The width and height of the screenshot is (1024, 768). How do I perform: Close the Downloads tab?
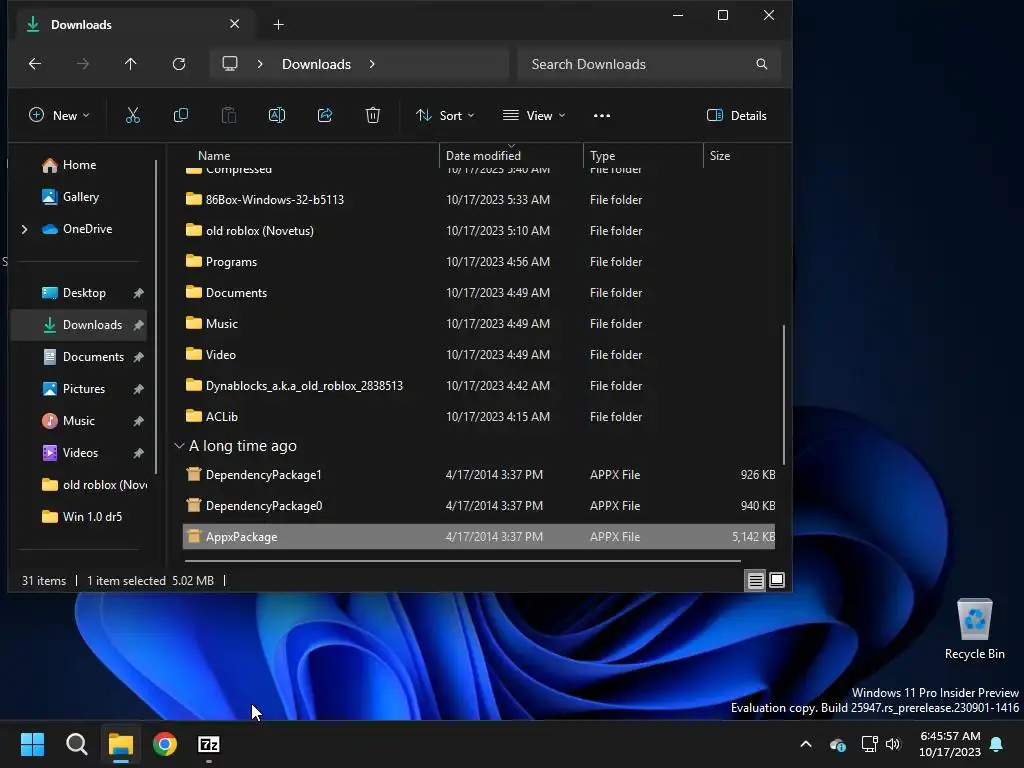234,24
